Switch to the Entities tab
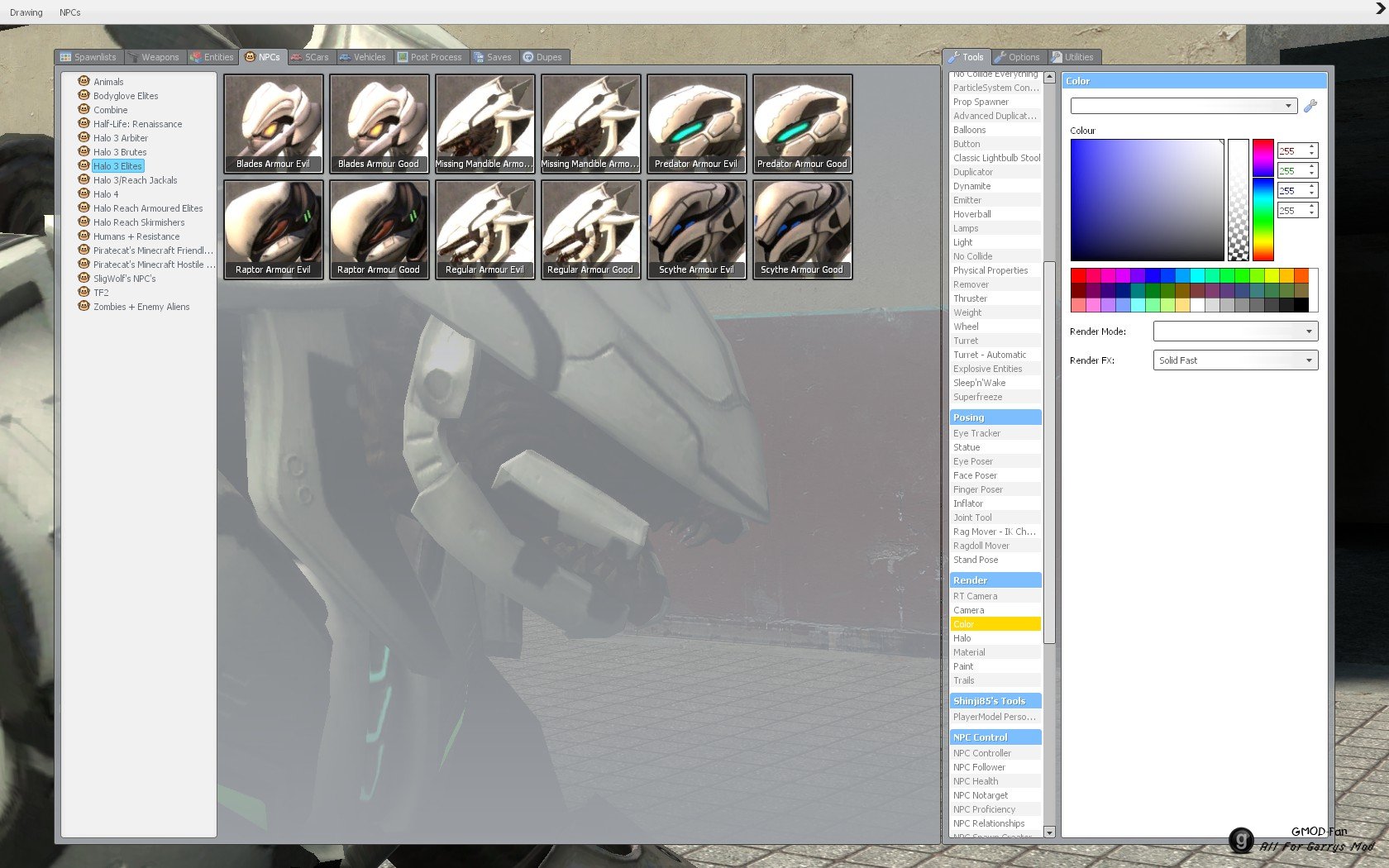This screenshot has height=868, width=1389. coord(212,57)
